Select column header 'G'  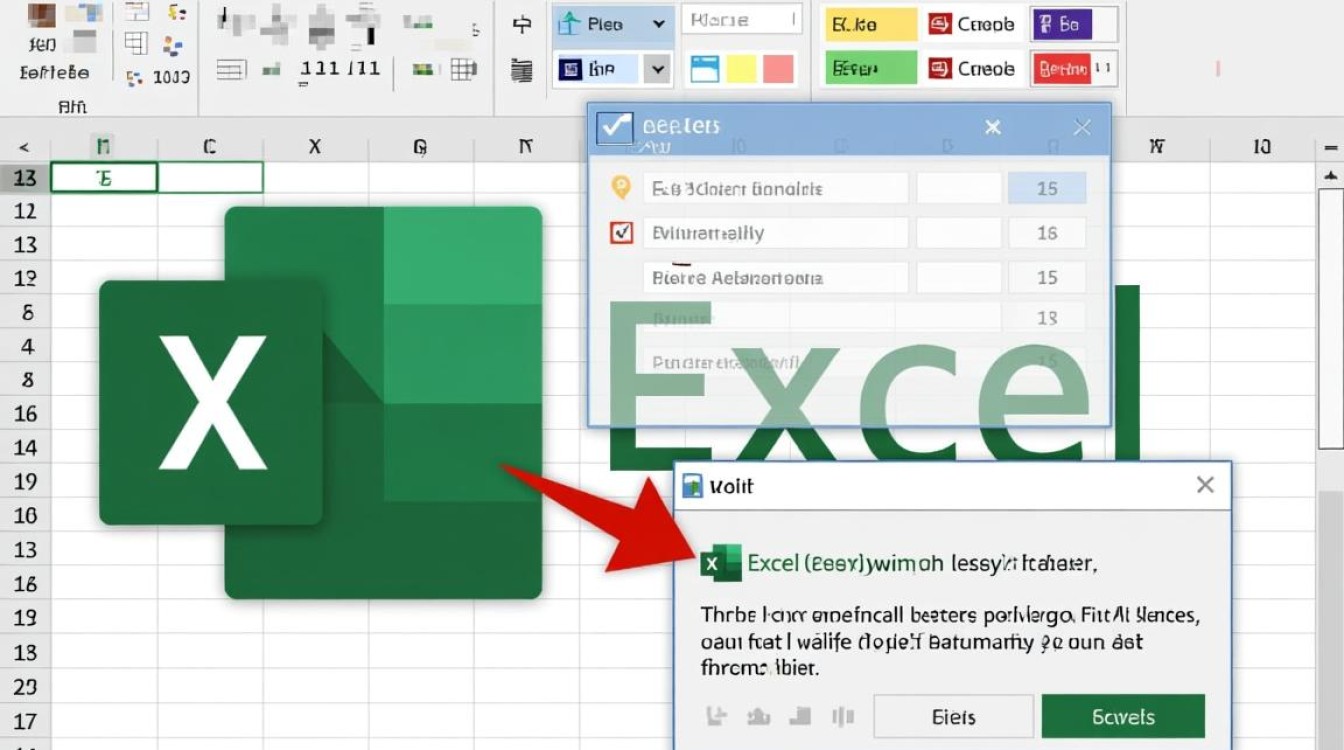coord(420,147)
